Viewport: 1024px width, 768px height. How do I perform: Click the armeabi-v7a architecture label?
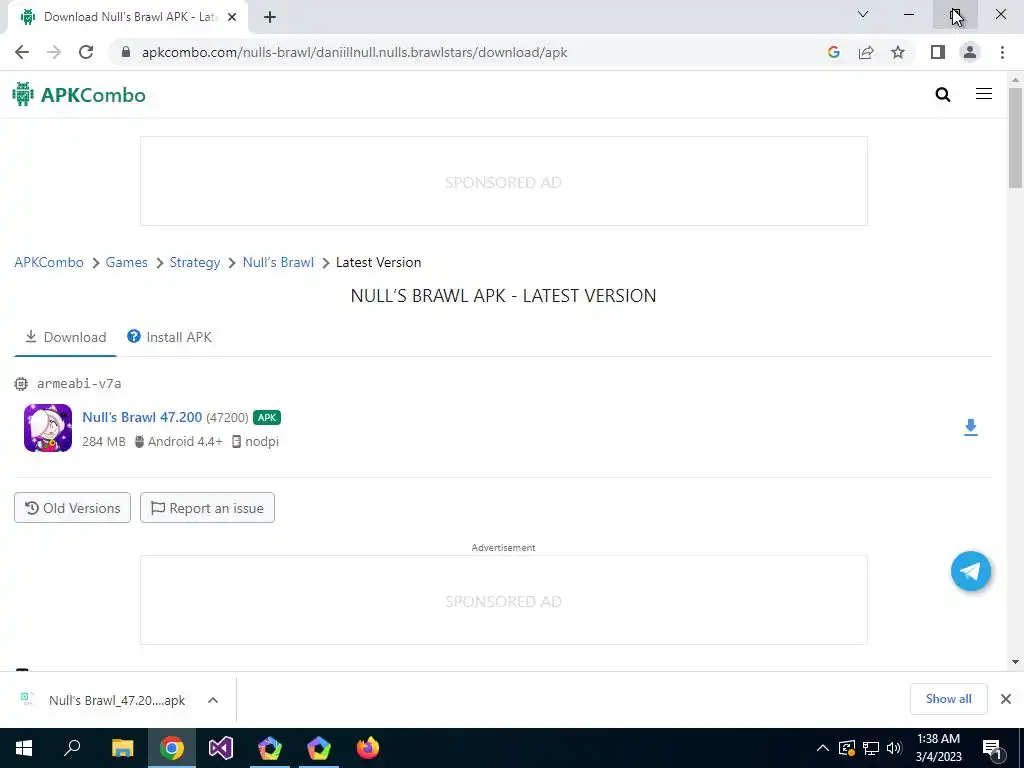(x=79, y=383)
